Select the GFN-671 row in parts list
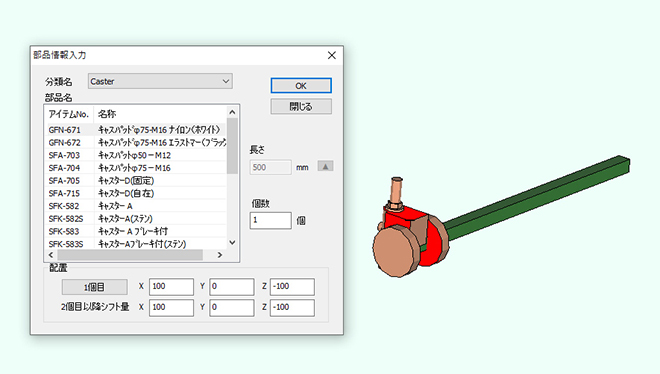The image size is (660, 374). (136, 130)
